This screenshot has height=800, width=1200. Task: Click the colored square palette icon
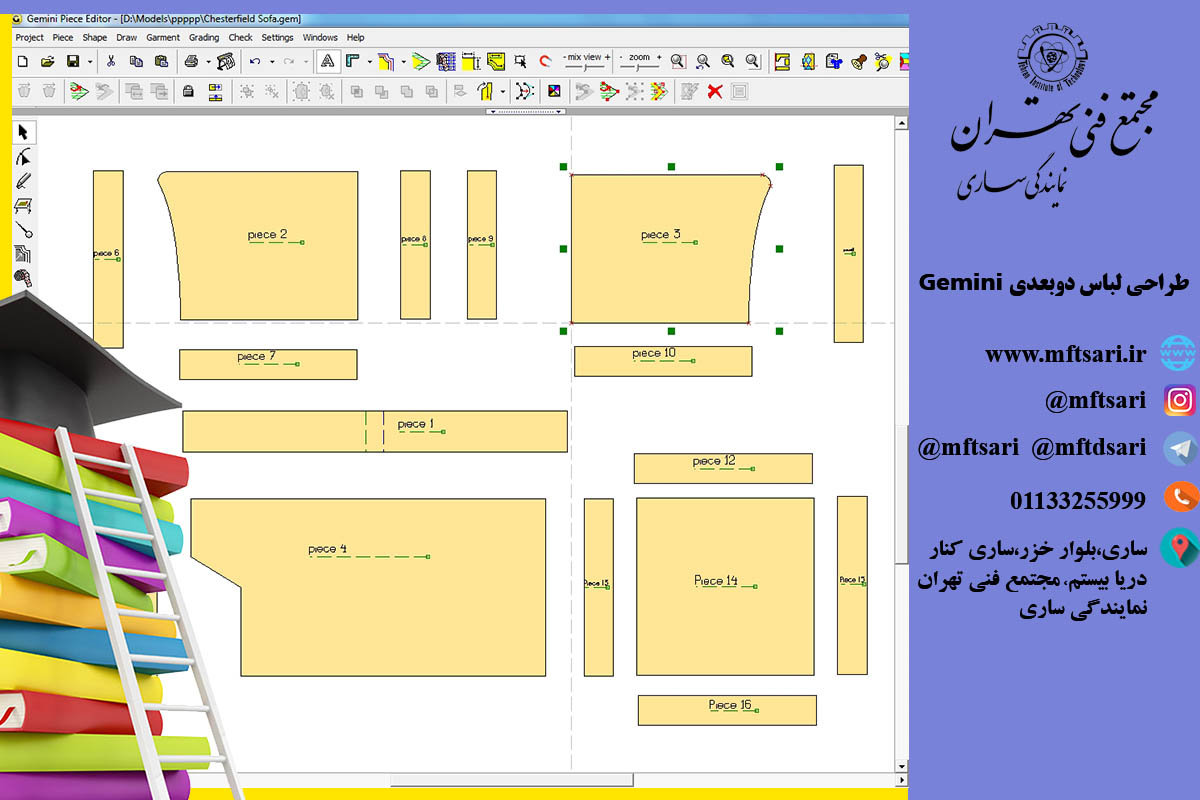(554, 91)
